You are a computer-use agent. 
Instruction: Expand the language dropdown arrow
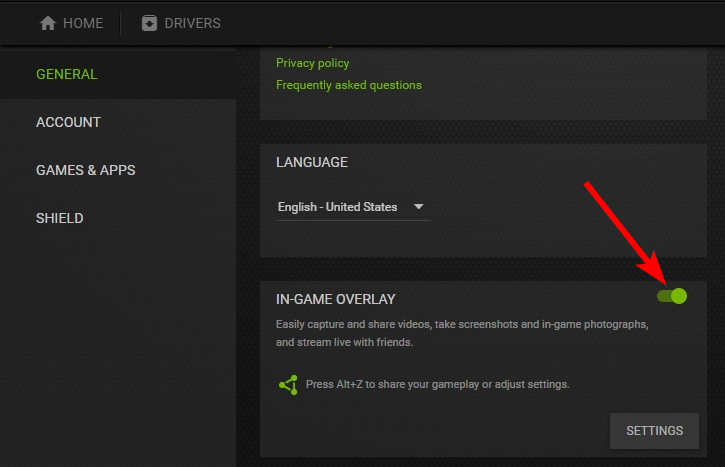coord(418,207)
